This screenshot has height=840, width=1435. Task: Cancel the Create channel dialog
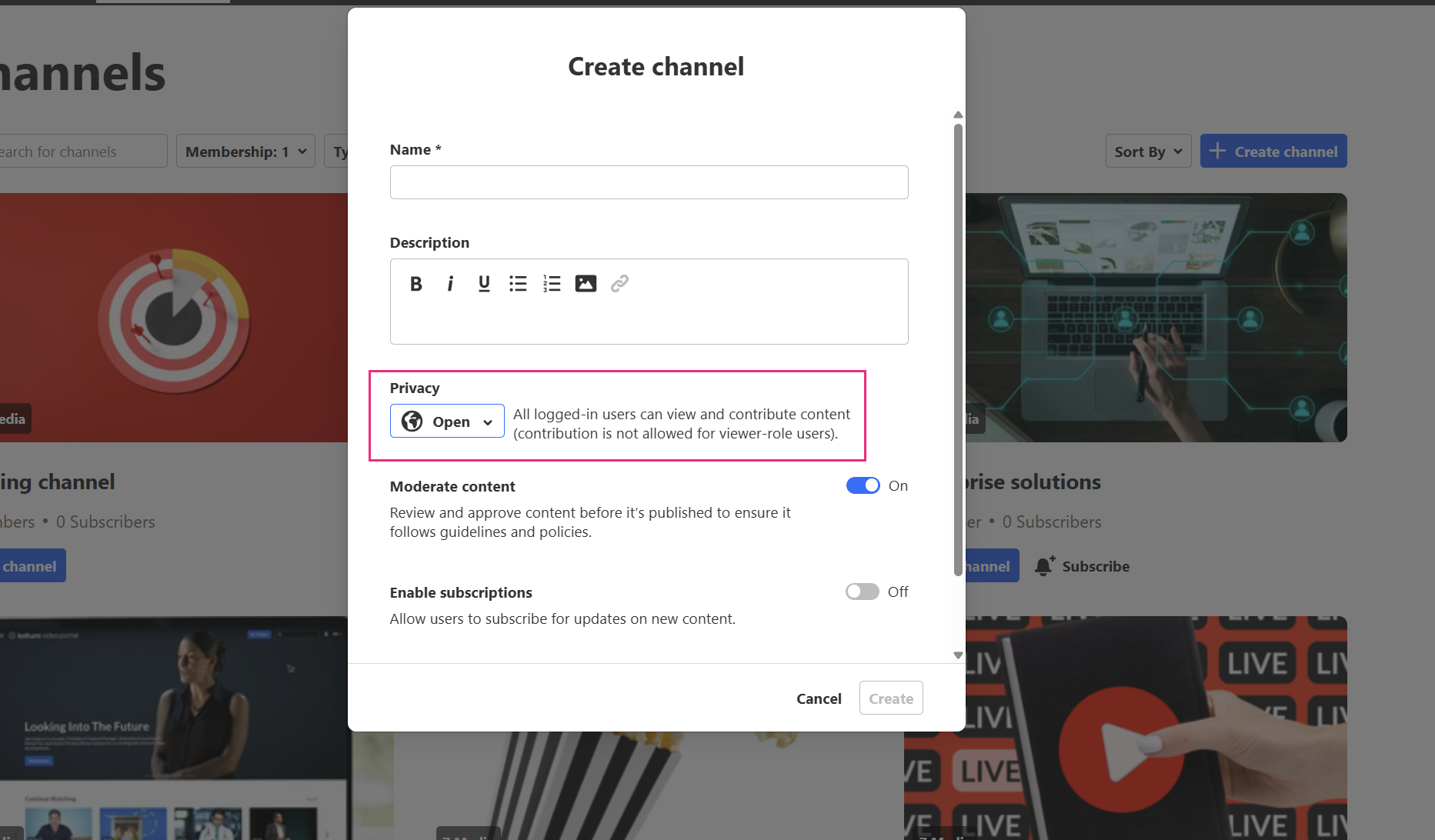point(819,698)
